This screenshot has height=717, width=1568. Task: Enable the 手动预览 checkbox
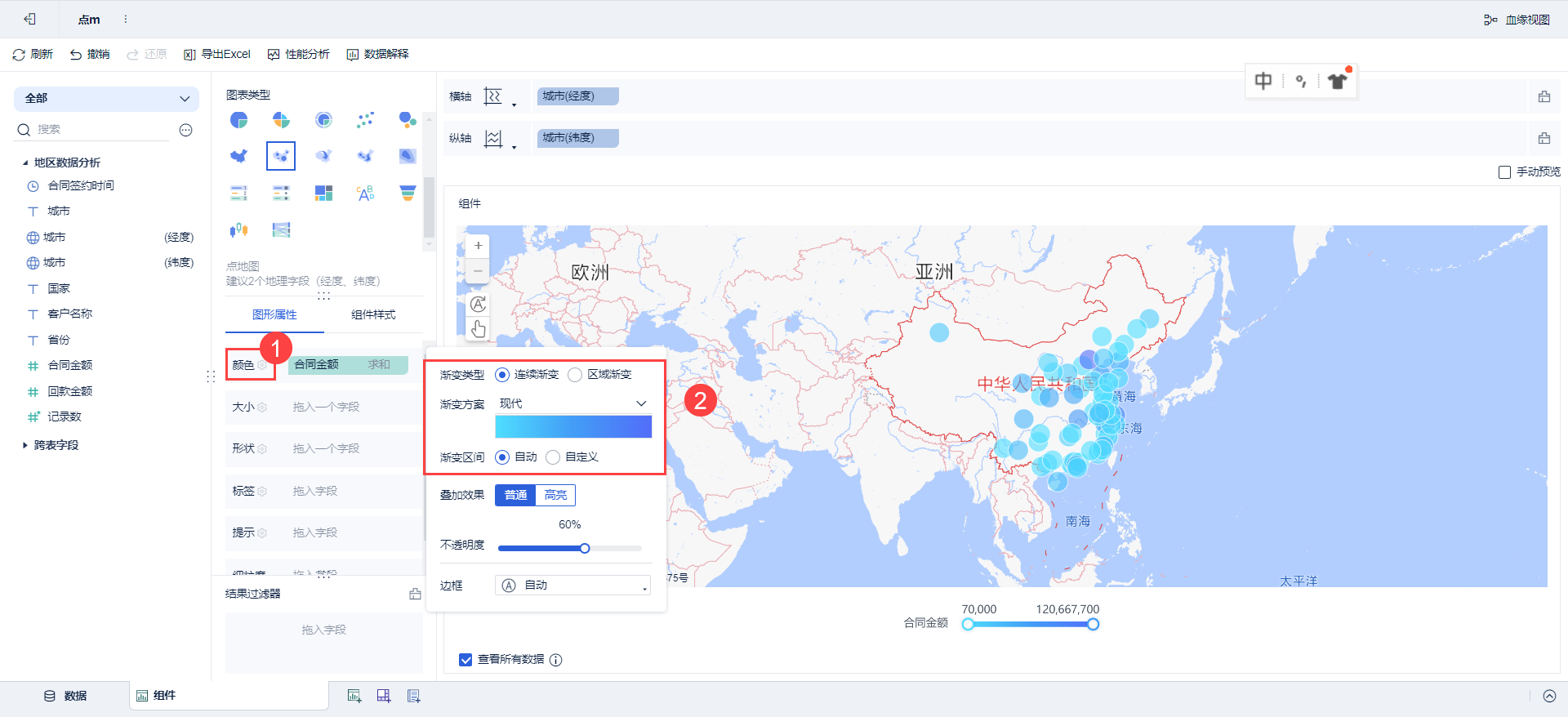click(x=1504, y=172)
